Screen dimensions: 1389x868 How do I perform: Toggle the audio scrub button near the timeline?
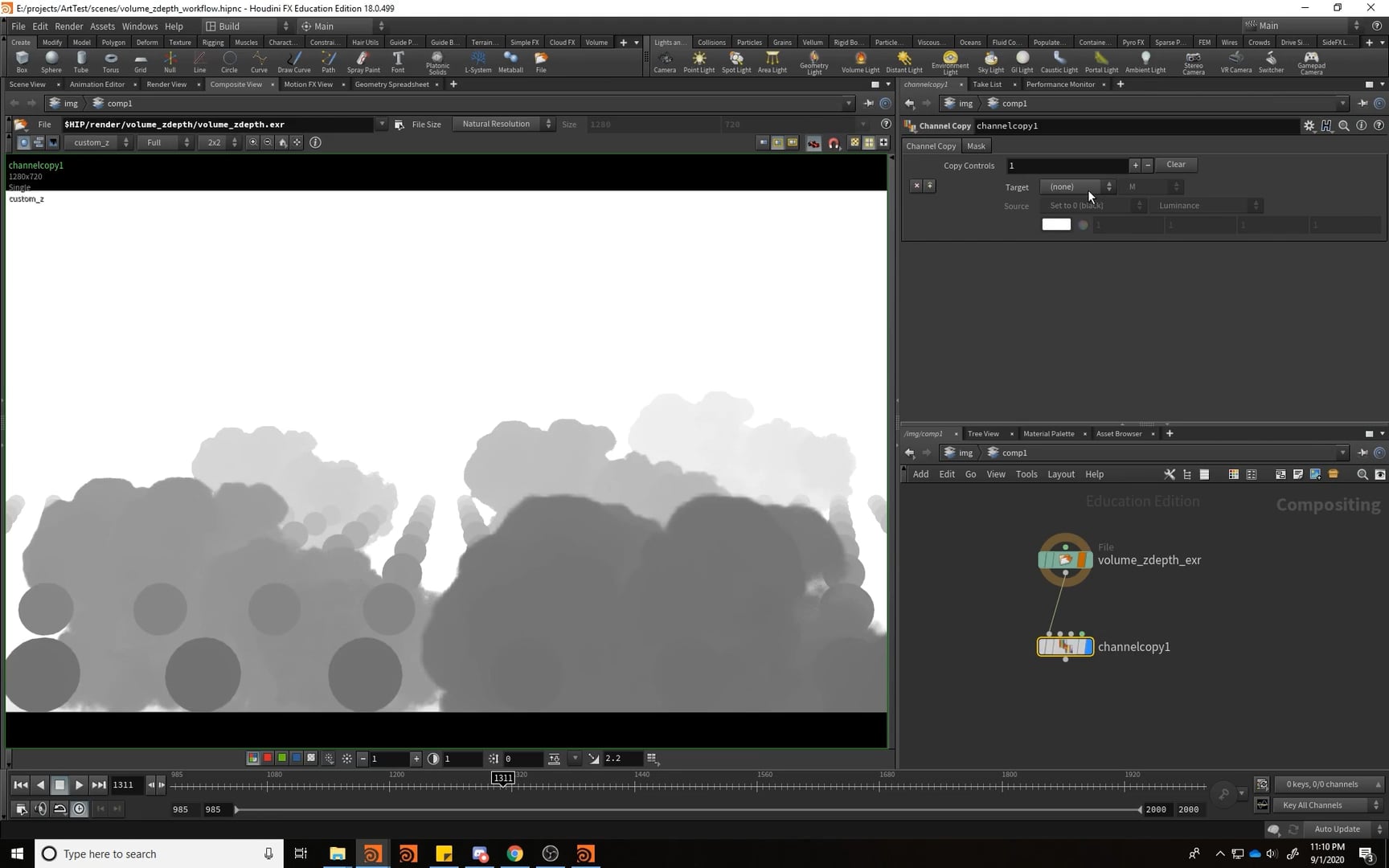[41, 809]
